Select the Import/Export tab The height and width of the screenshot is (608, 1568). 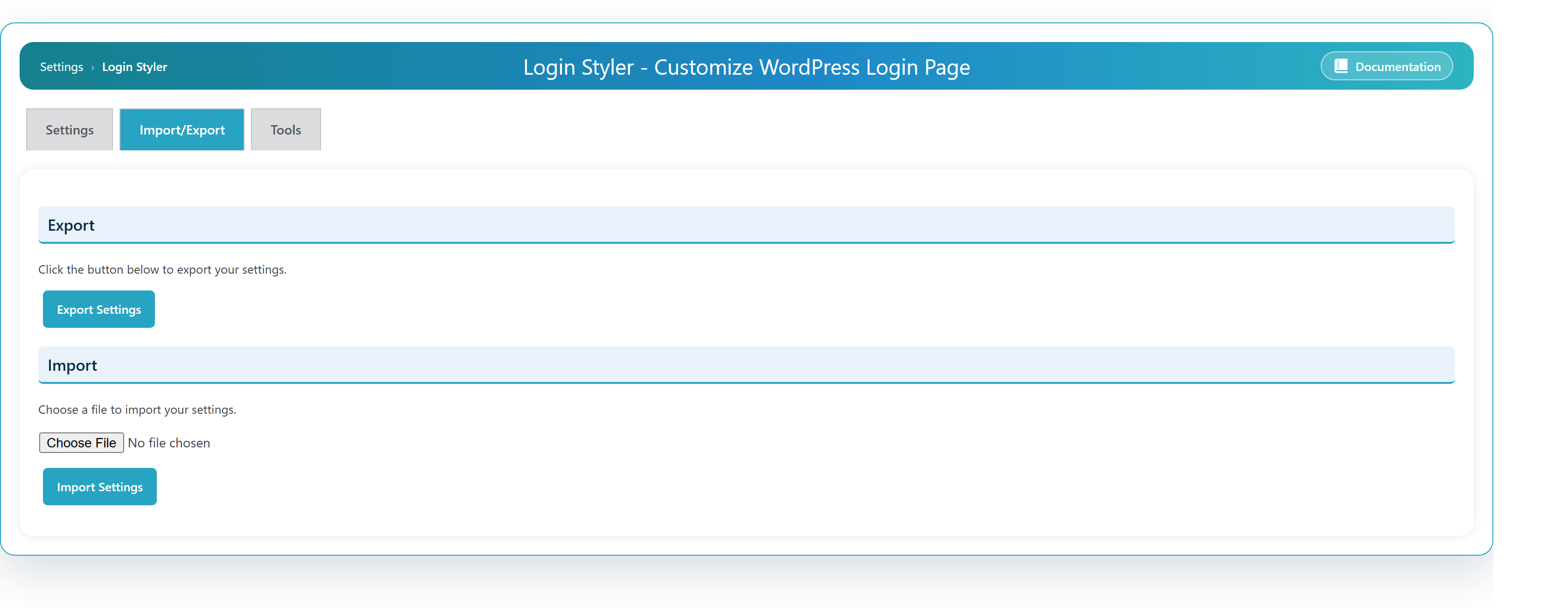(x=182, y=129)
